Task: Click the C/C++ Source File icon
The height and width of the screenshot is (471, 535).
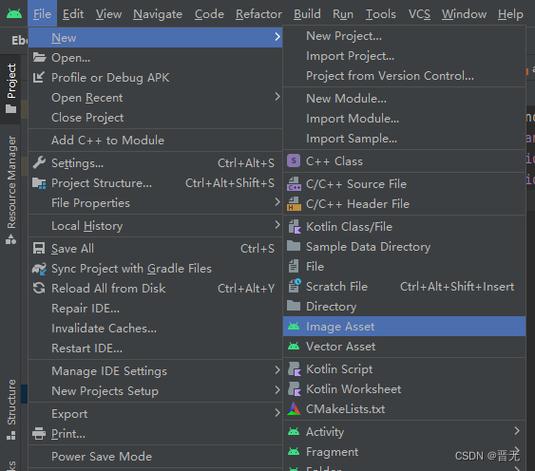Action: 294,184
